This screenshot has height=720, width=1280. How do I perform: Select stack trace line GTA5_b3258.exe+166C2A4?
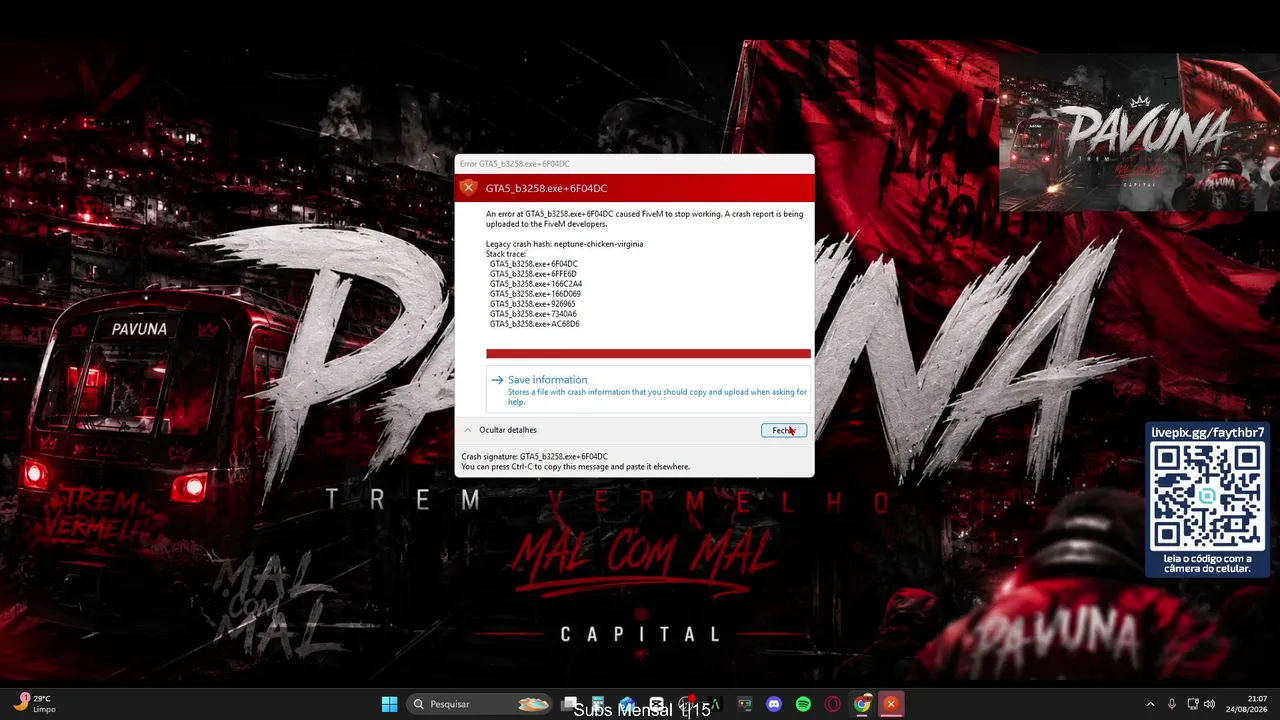pos(536,284)
